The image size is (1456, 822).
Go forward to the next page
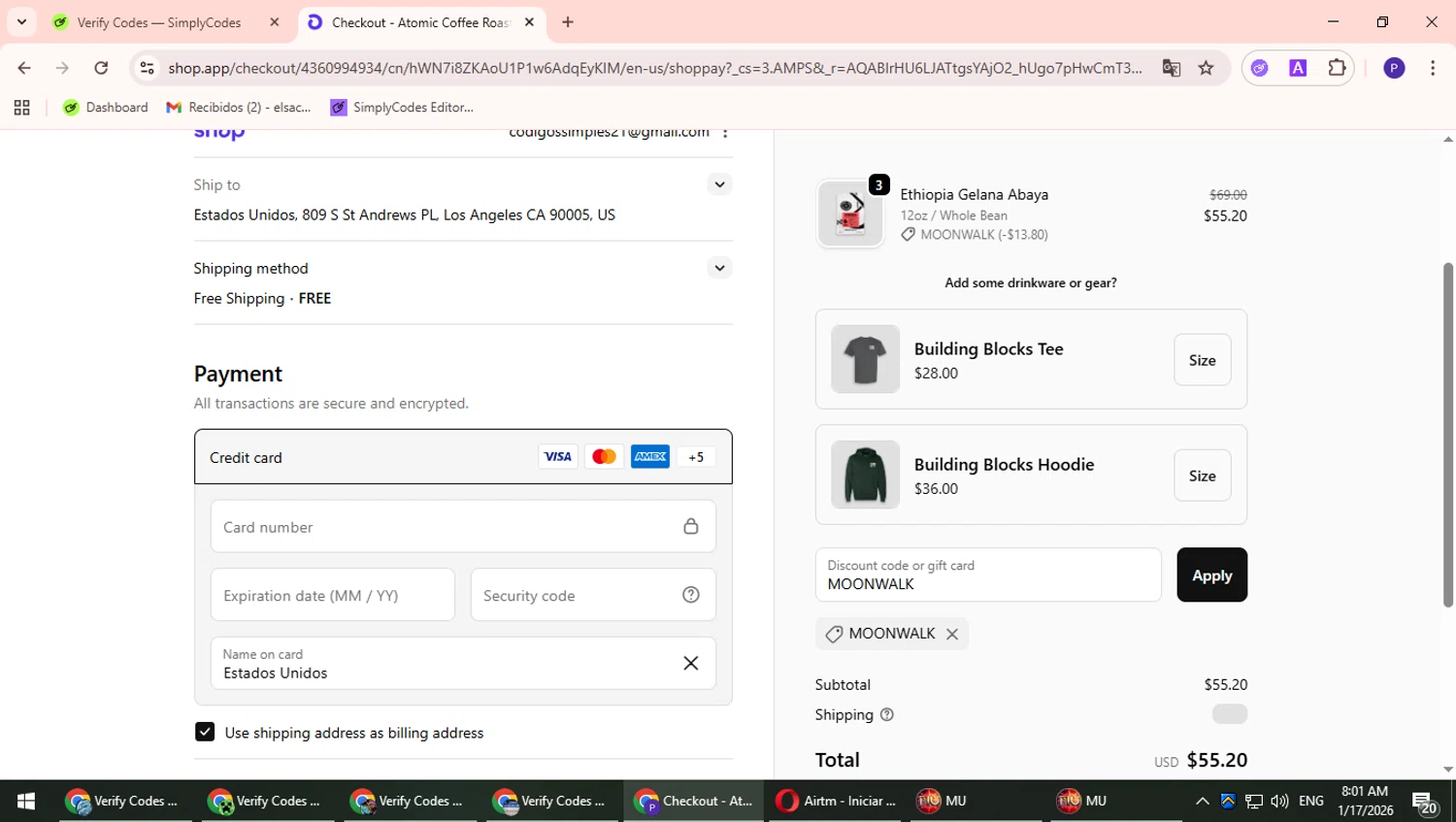62,68
